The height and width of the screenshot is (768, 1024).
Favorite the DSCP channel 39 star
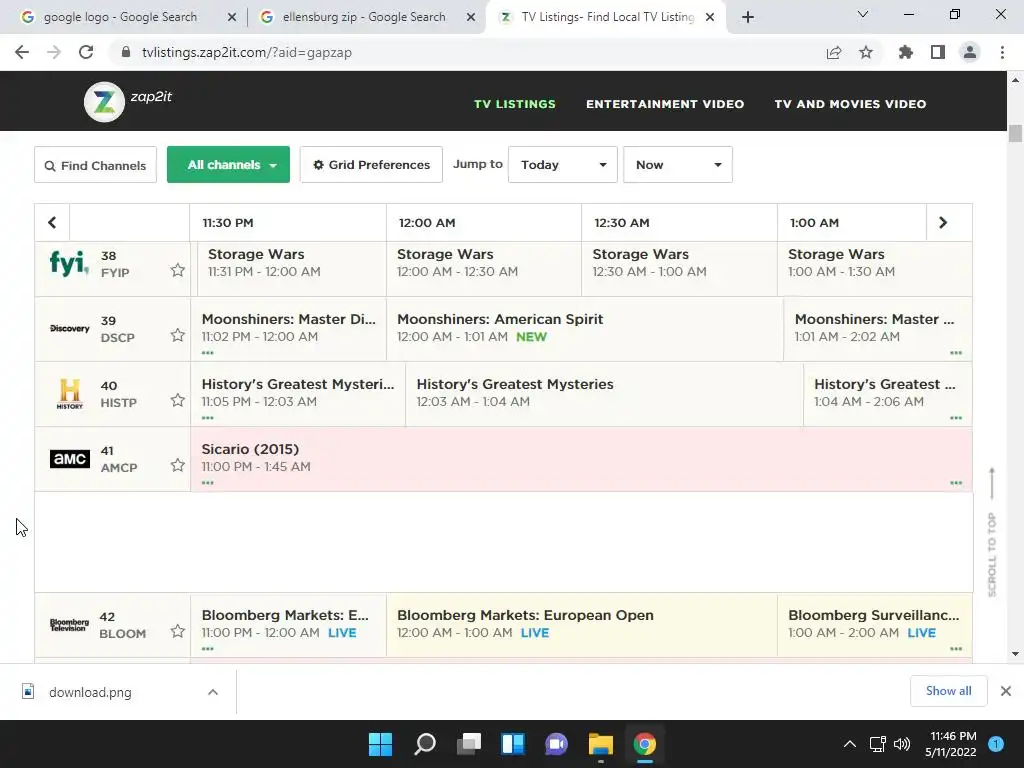[178, 335]
